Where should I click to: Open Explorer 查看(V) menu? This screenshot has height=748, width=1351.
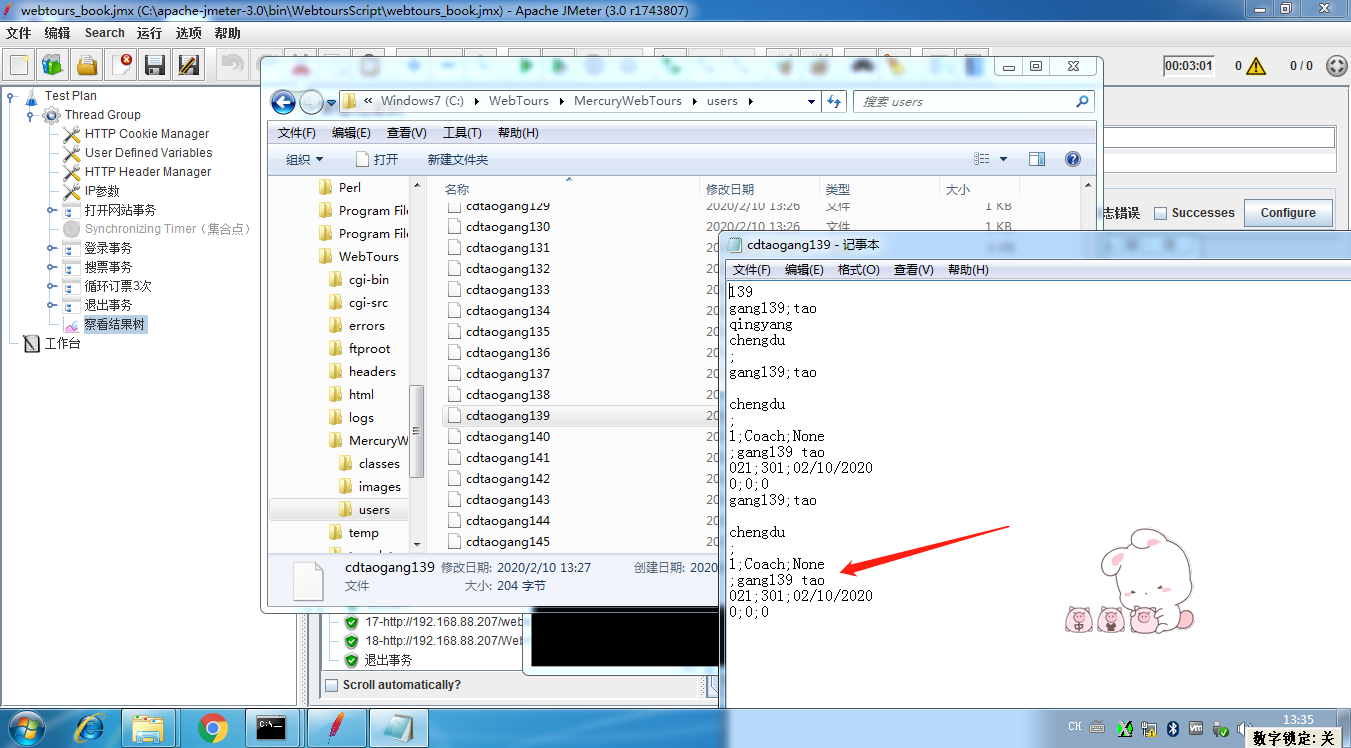[406, 133]
